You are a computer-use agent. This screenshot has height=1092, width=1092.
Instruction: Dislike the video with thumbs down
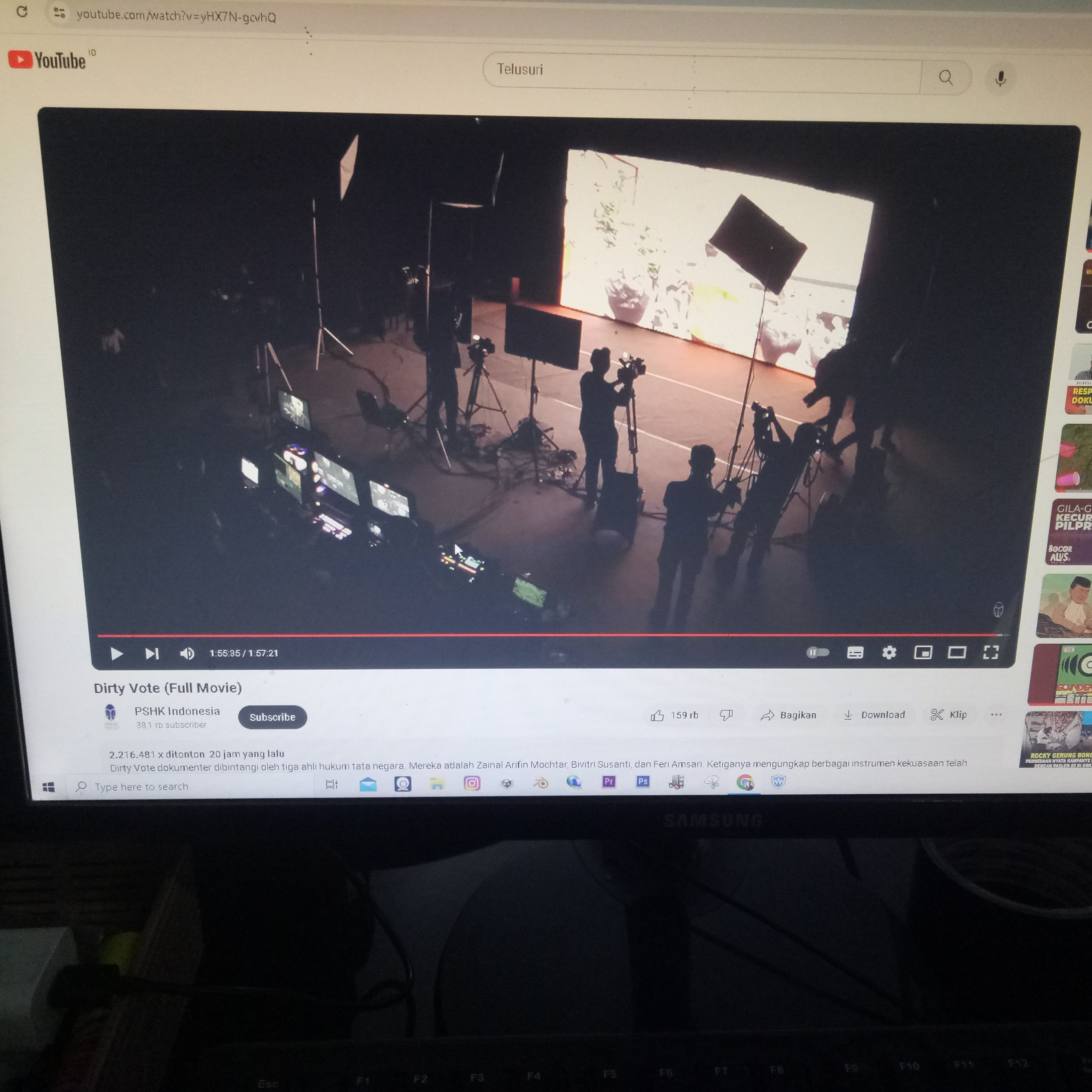[726, 715]
